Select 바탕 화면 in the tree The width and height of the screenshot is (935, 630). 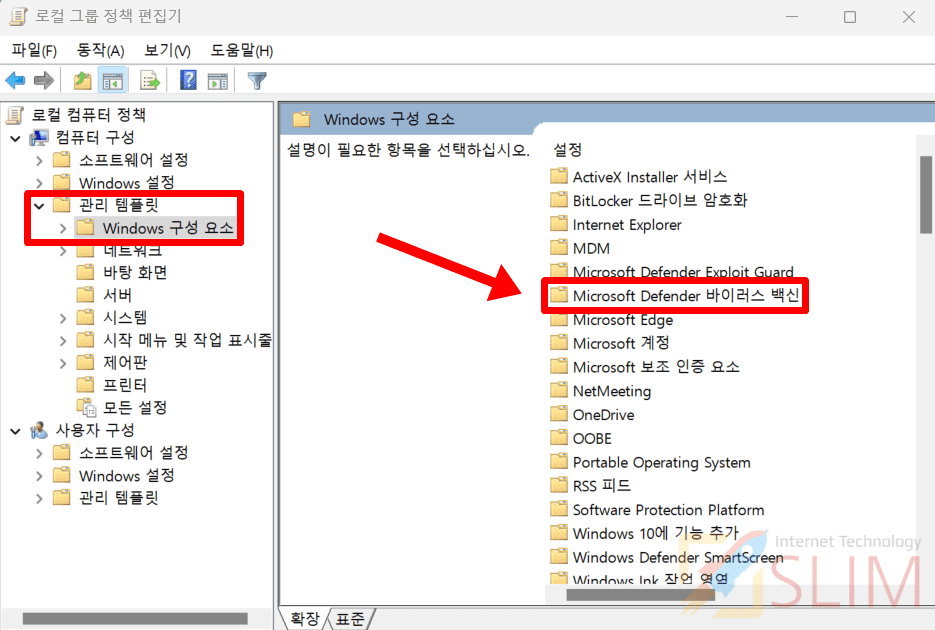(135, 273)
